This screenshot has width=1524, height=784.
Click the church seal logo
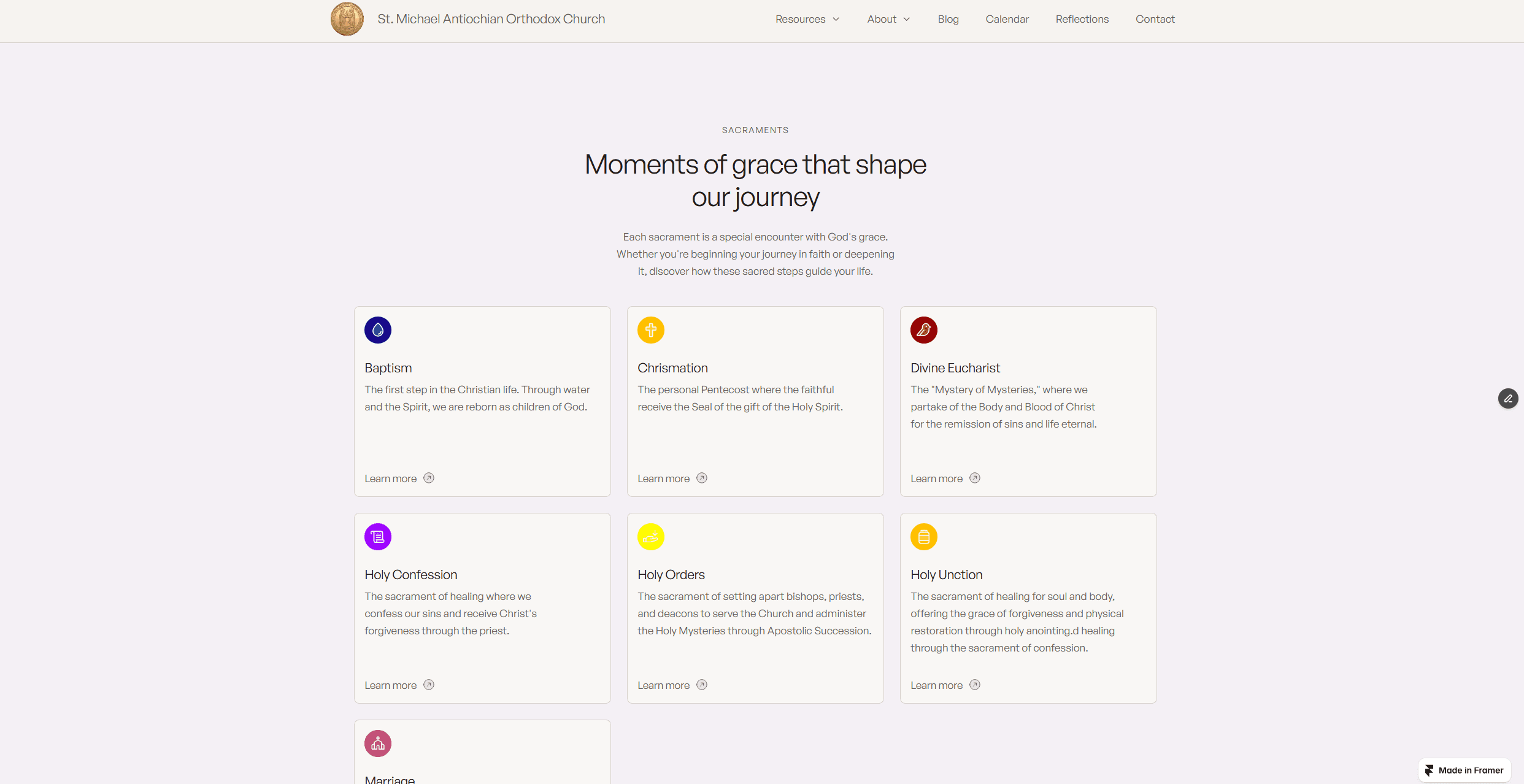click(x=347, y=19)
